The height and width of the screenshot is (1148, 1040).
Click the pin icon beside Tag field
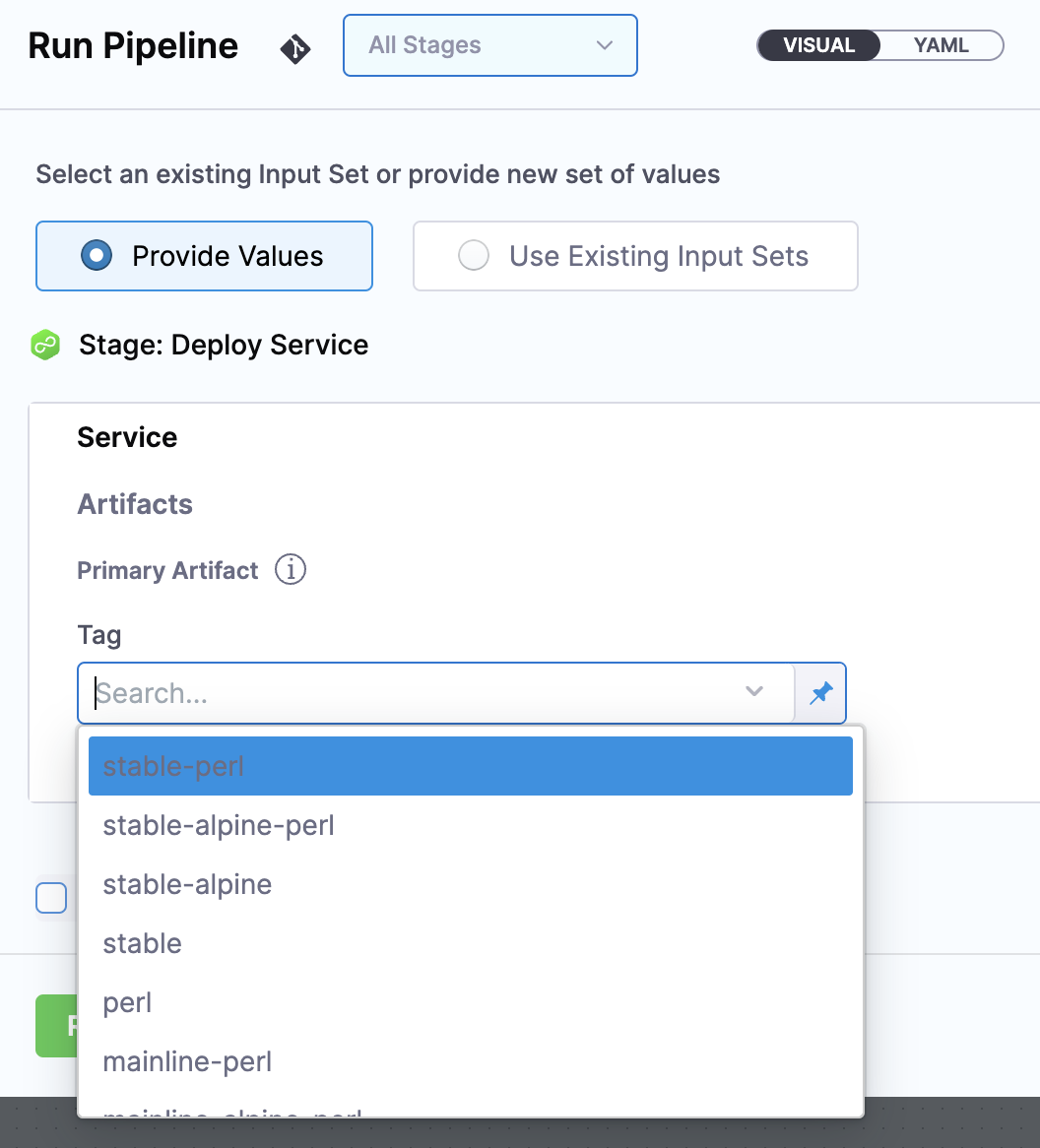tap(820, 693)
